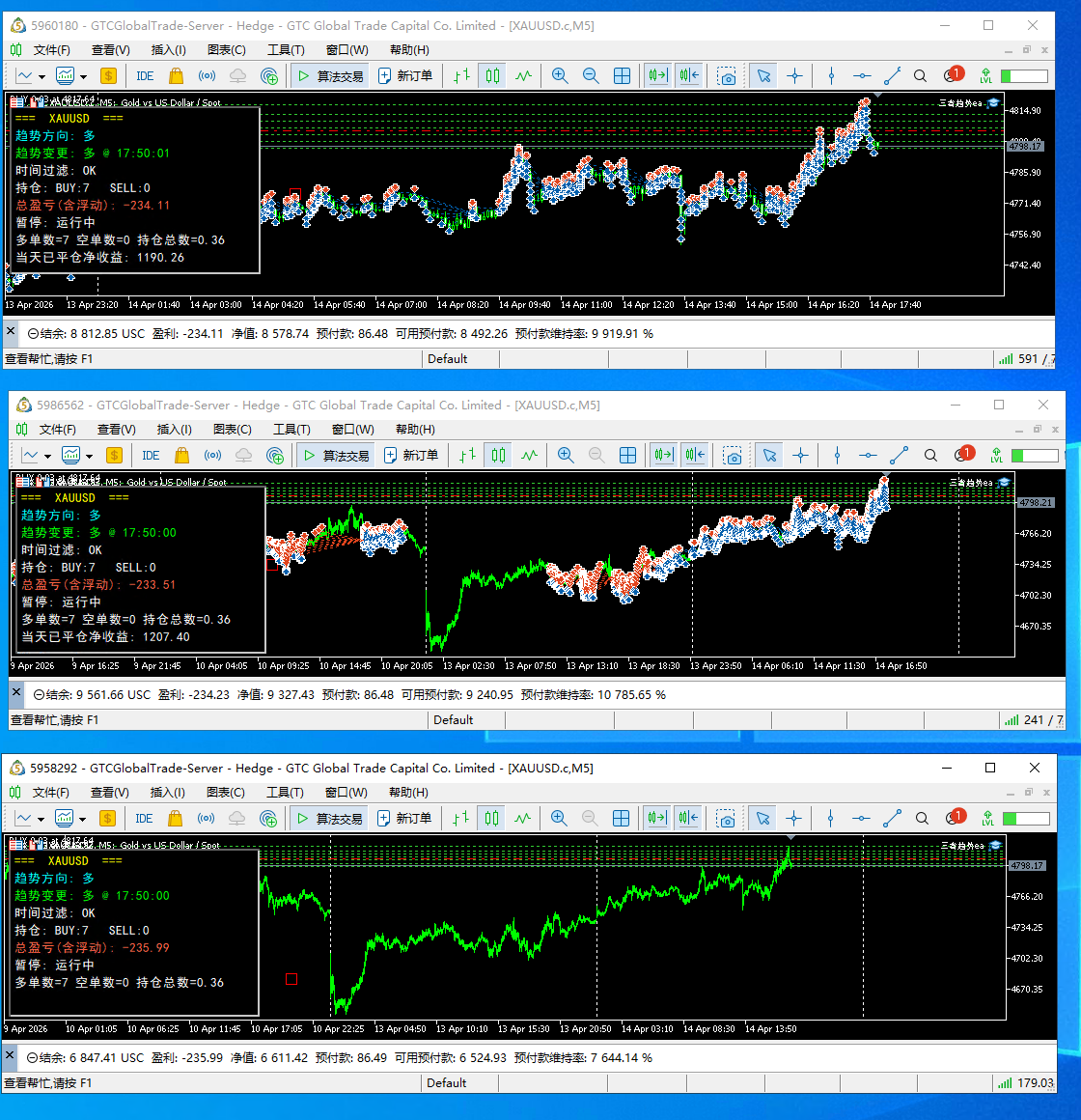Toggle bar chart mode in 5960180 window

[462, 75]
